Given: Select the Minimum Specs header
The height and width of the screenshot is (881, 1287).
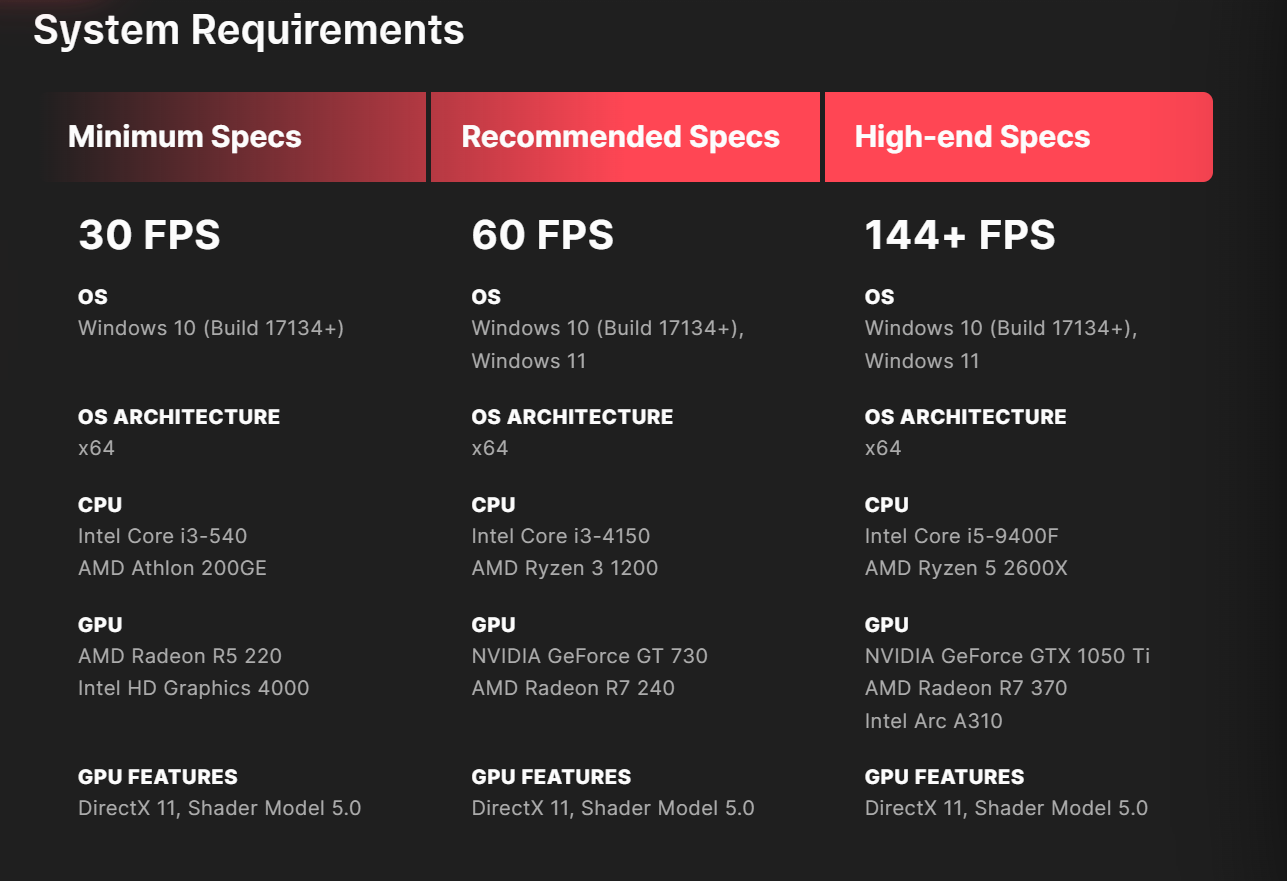Looking at the screenshot, I should point(235,137).
